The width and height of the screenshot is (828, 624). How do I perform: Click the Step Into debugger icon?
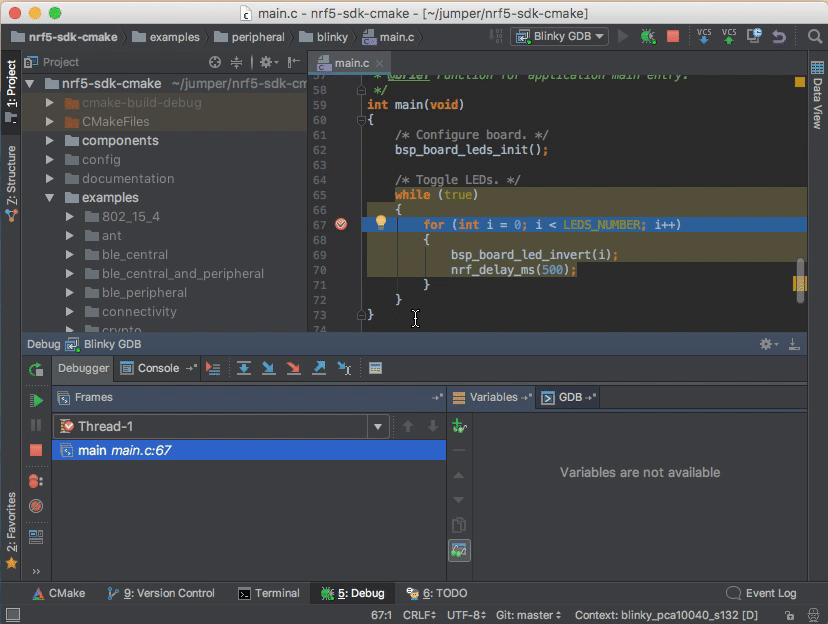click(x=268, y=368)
